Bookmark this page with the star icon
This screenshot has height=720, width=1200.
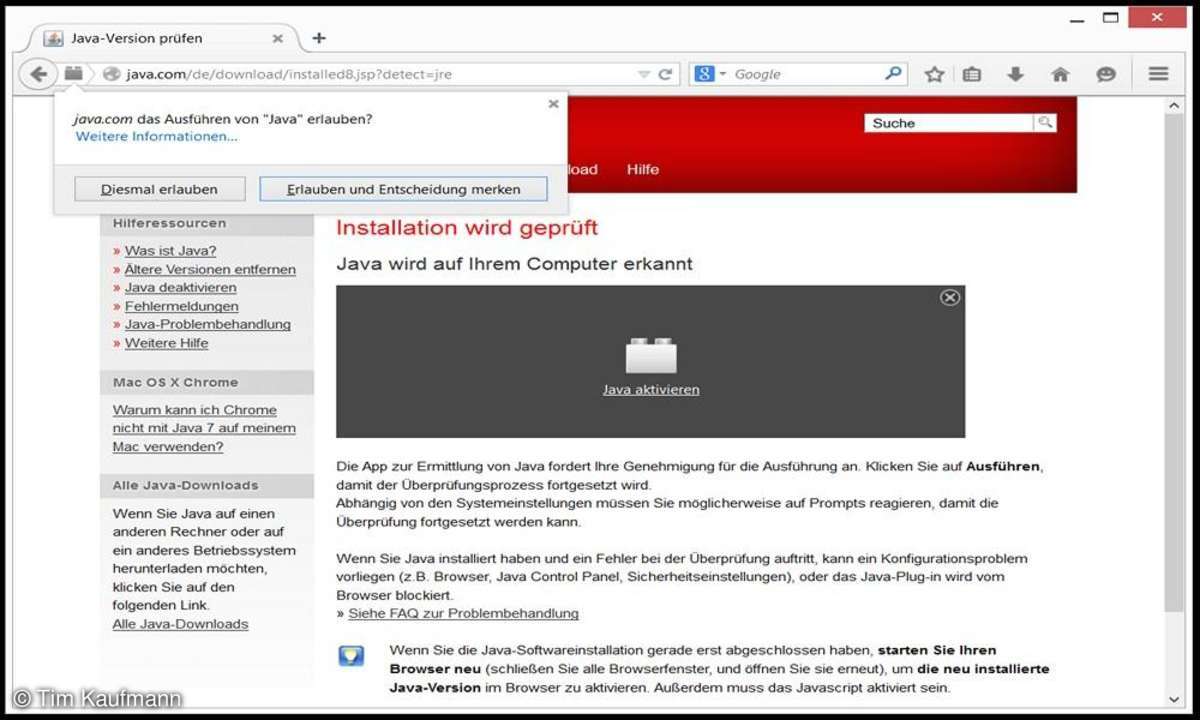coord(934,74)
